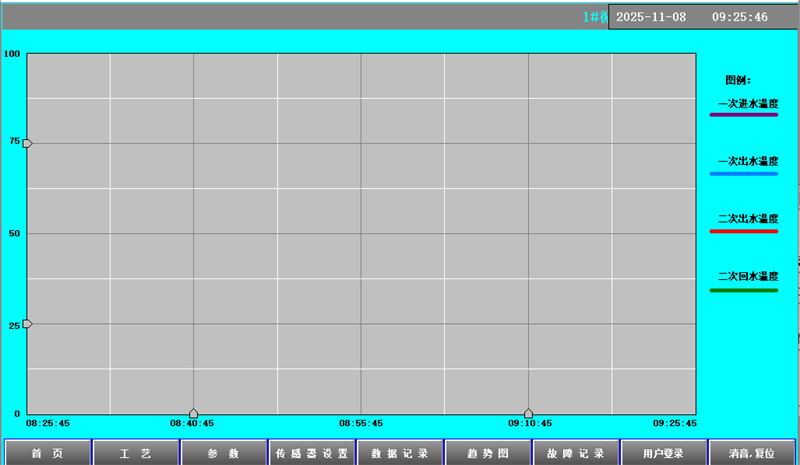Click the green 二次回水温度 legend line
Viewport: 800px width, 465px height.
(x=743, y=290)
